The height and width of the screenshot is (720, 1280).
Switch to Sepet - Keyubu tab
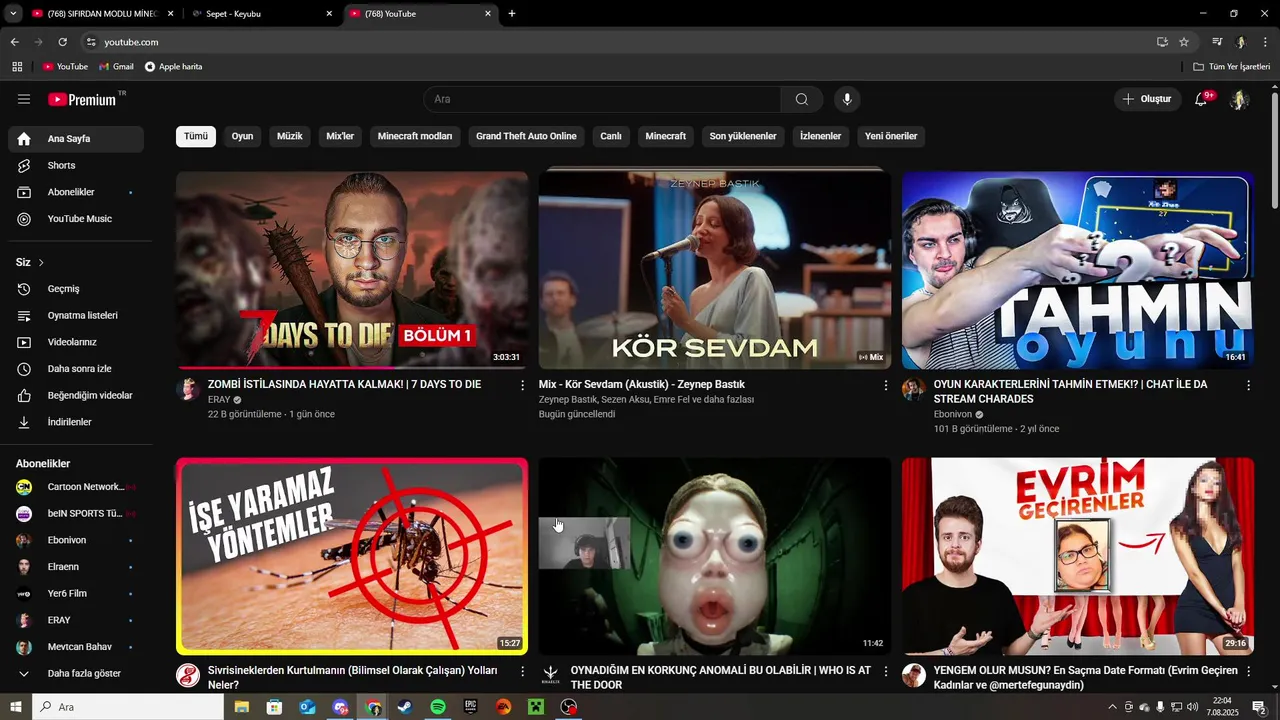[263, 14]
